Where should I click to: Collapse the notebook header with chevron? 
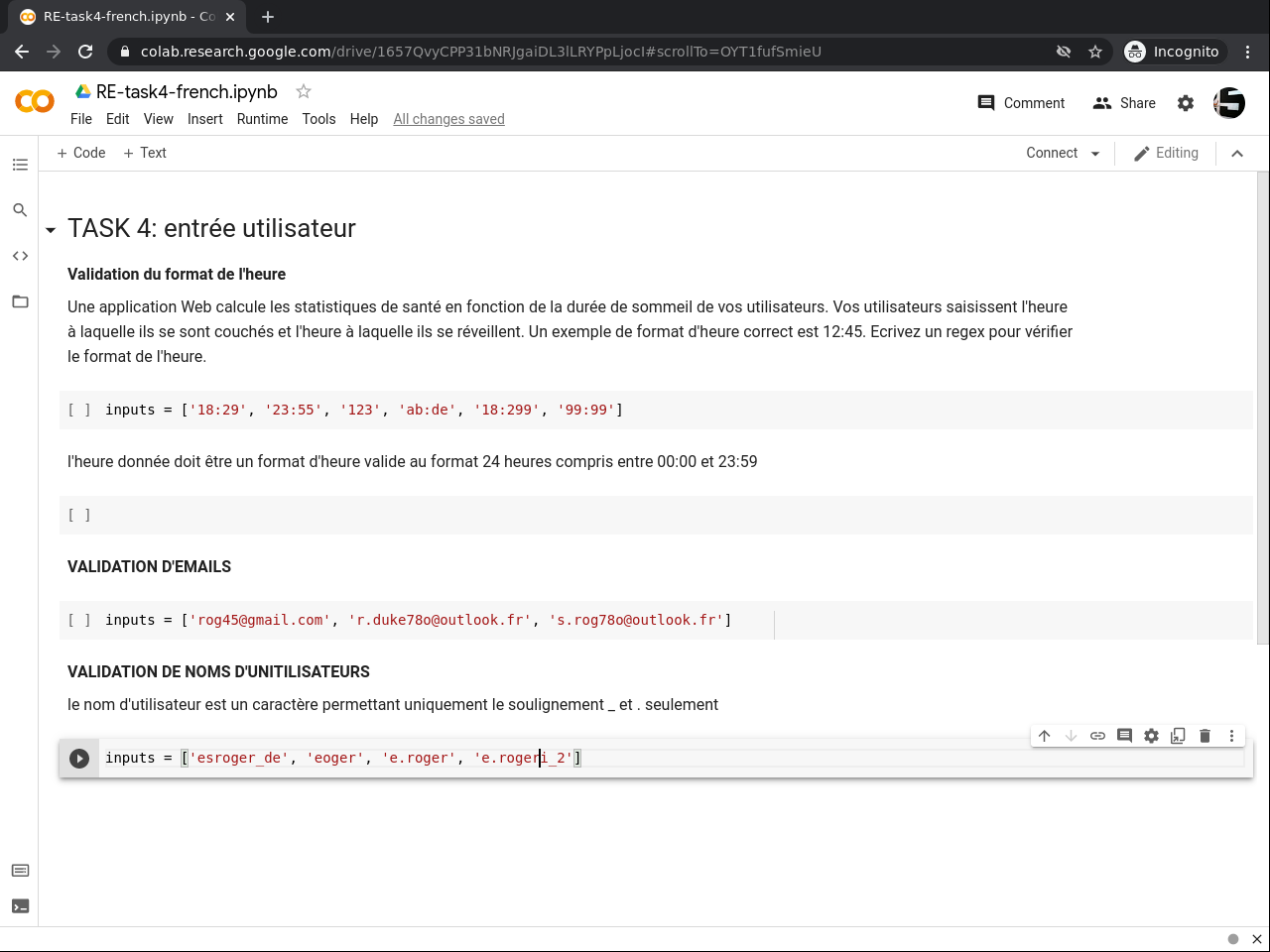coord(1237,154)
